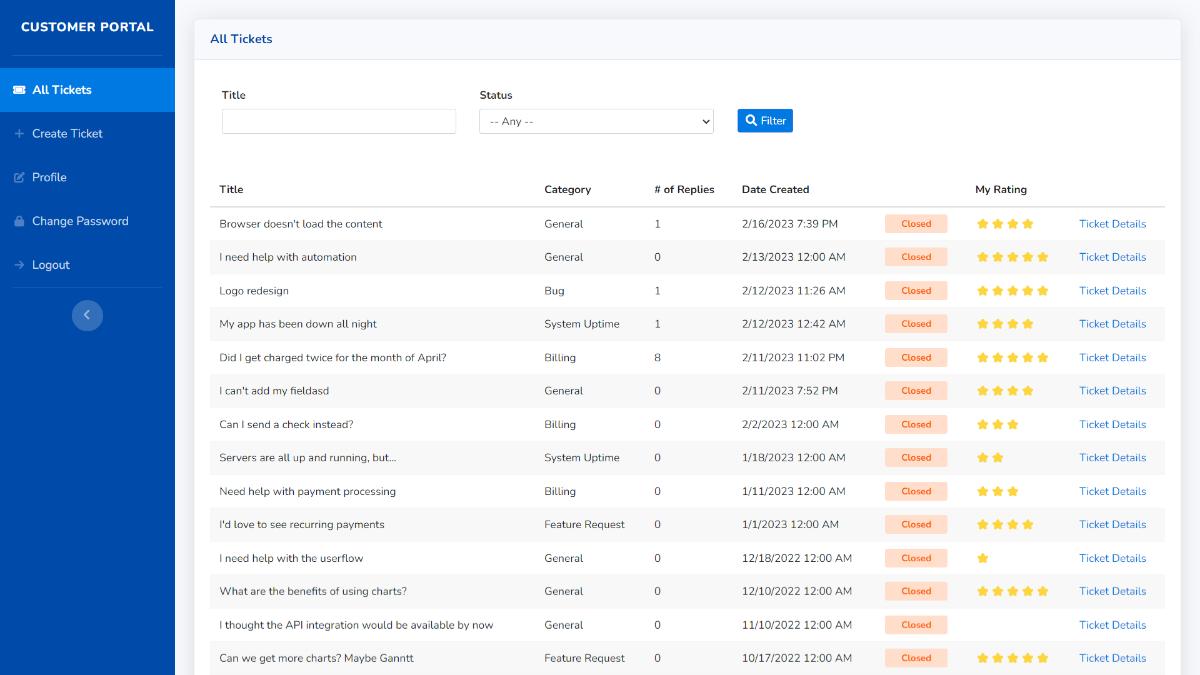Open the Status combo box arrow
This screenshot has width=1200, height=675.
(704, 120)
